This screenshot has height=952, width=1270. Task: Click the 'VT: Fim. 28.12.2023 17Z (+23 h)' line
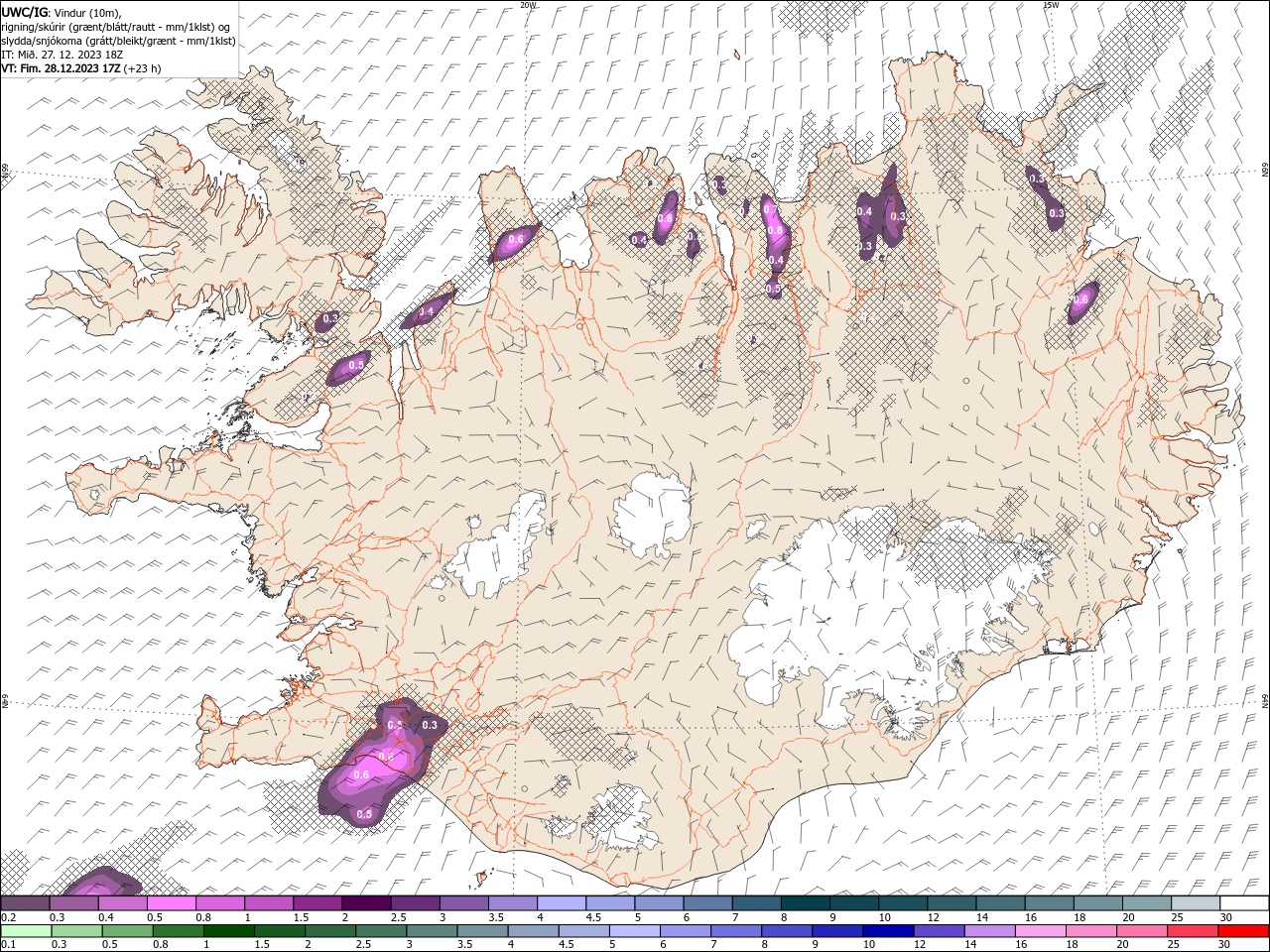coord(81,68)
